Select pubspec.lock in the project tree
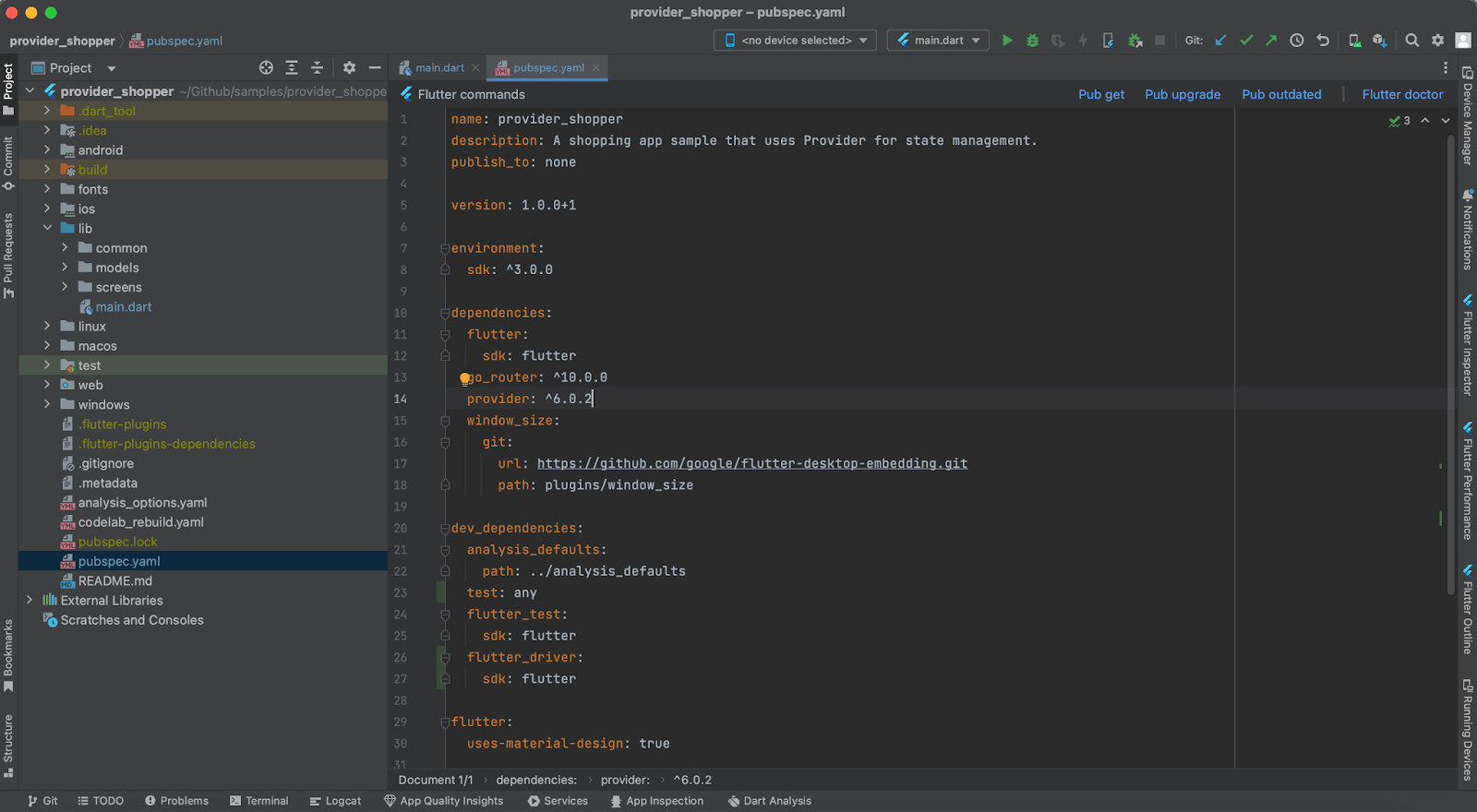Screen dimensions: 1477x812 pyautogui.click(x=117, y=542)
